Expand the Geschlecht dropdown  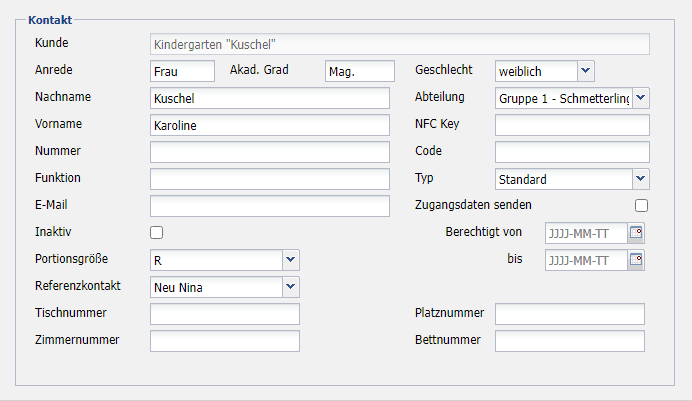coord(586,71)
